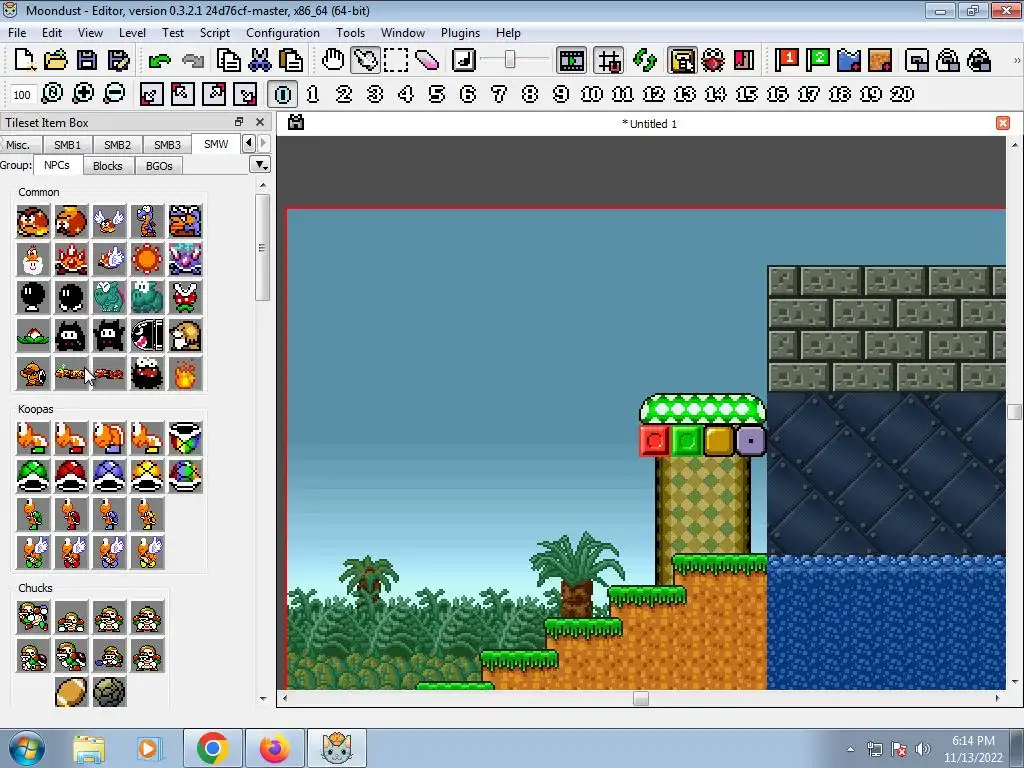The image size is (1024, 768).
Task: Save the level with the floppy disk icon
Action: pyautogui.click(x=87, y=60)
